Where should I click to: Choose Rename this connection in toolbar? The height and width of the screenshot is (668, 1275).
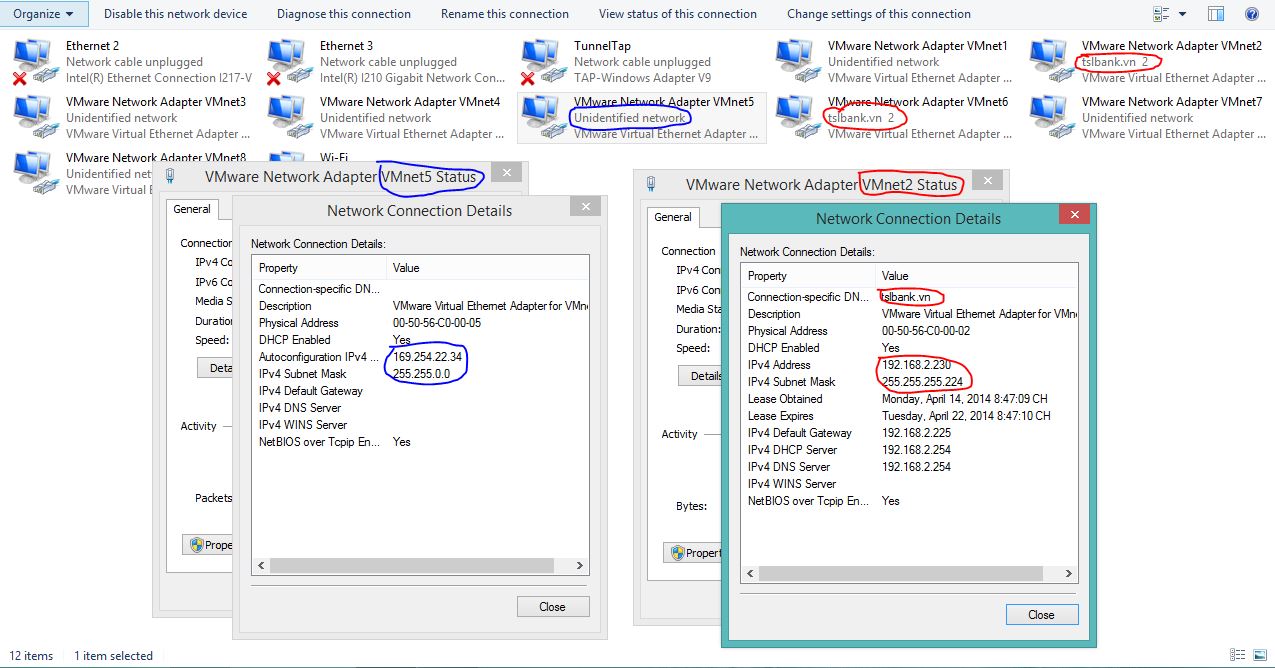pos(505,14)
